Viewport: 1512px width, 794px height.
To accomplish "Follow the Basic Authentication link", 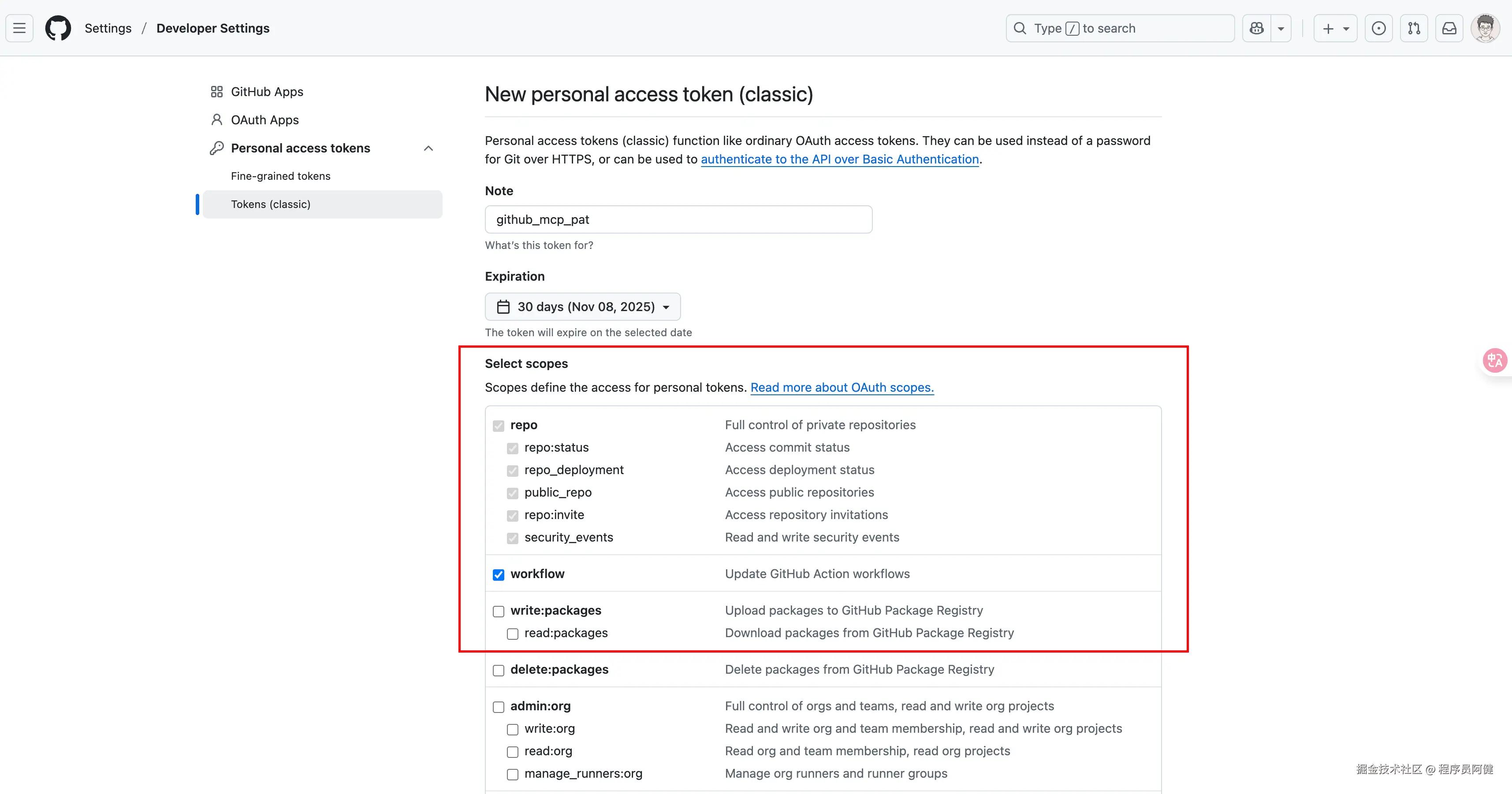I will click(x=840, y=159).
